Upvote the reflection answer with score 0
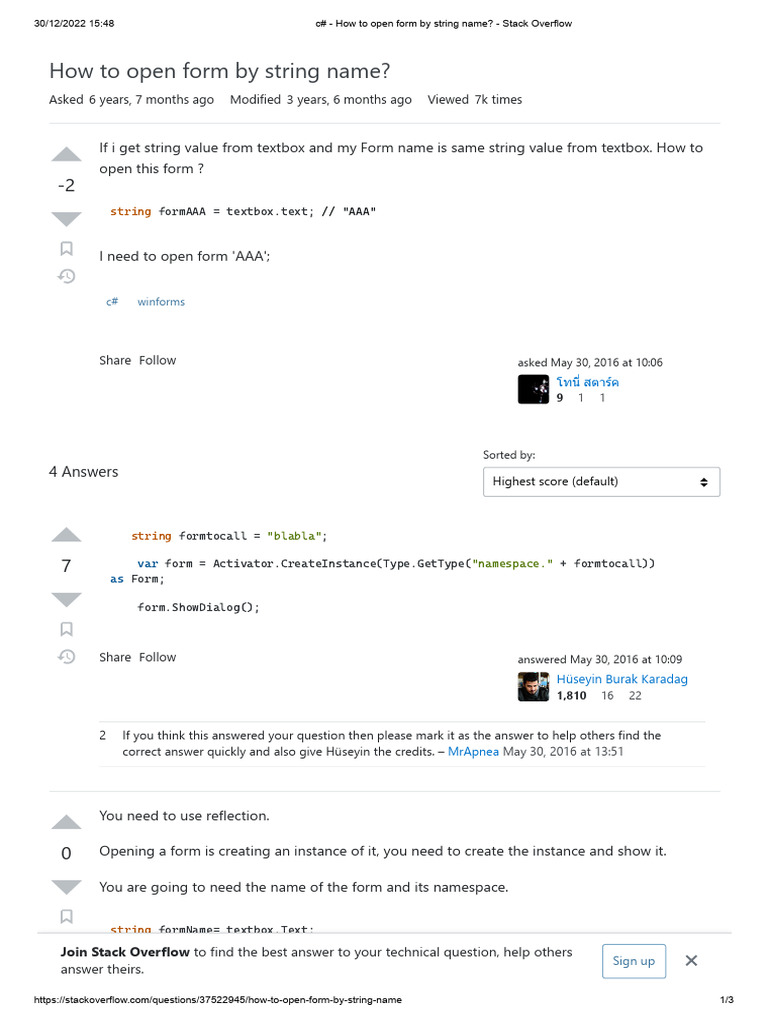The width and height of the screenshot is (768, 1024). [66, 822]
